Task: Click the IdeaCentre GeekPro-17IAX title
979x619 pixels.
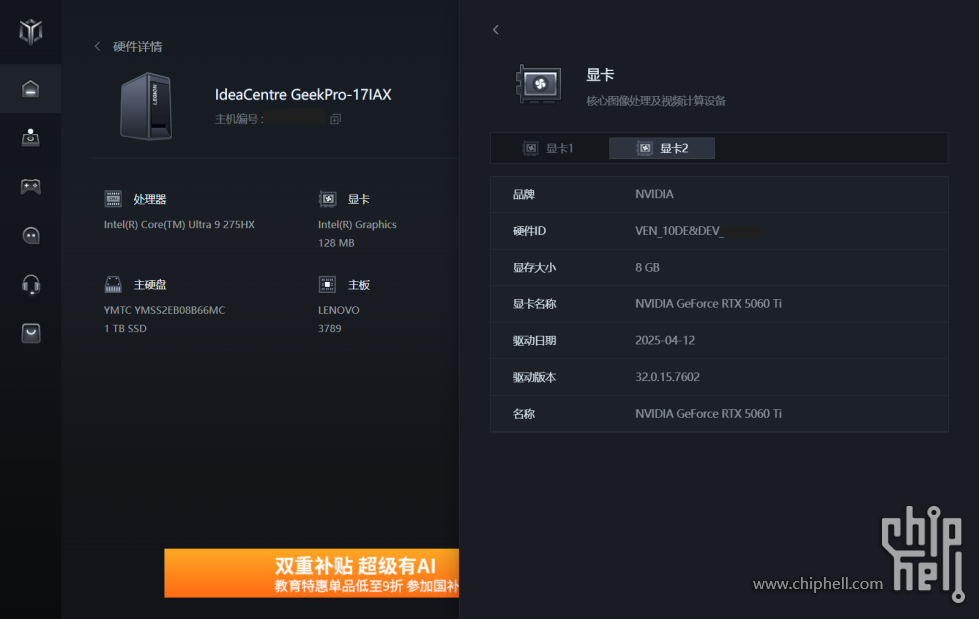Action: (x=303, y=94)
